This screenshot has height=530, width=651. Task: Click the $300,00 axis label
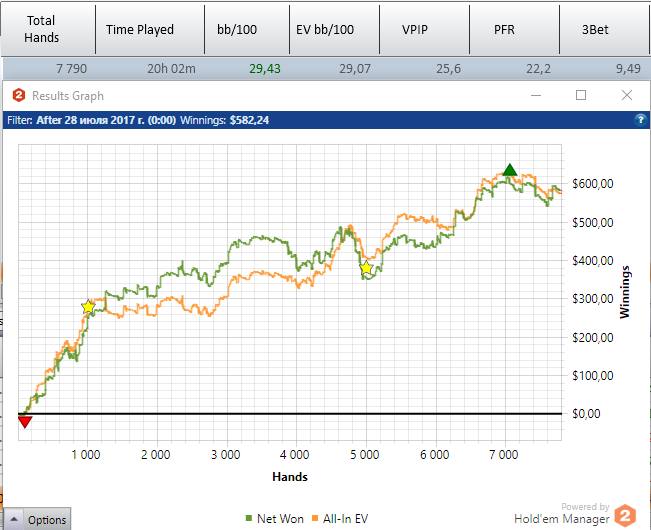pos(592,298)
